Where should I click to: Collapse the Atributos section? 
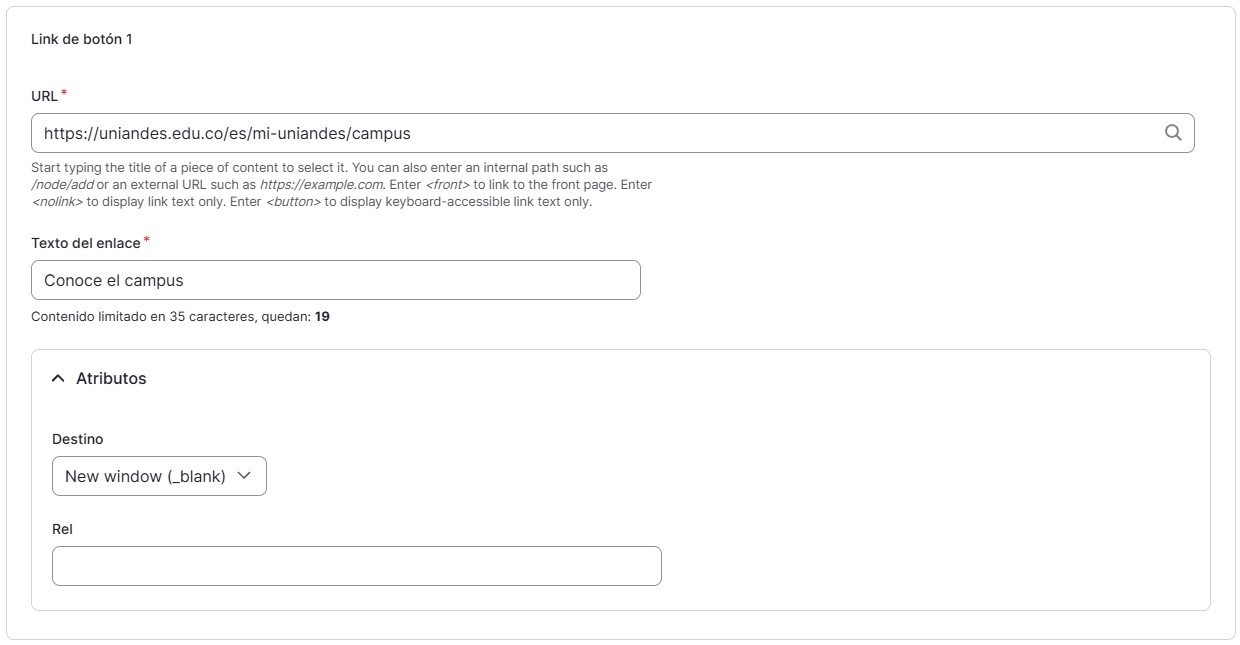(x=99, y=379)
